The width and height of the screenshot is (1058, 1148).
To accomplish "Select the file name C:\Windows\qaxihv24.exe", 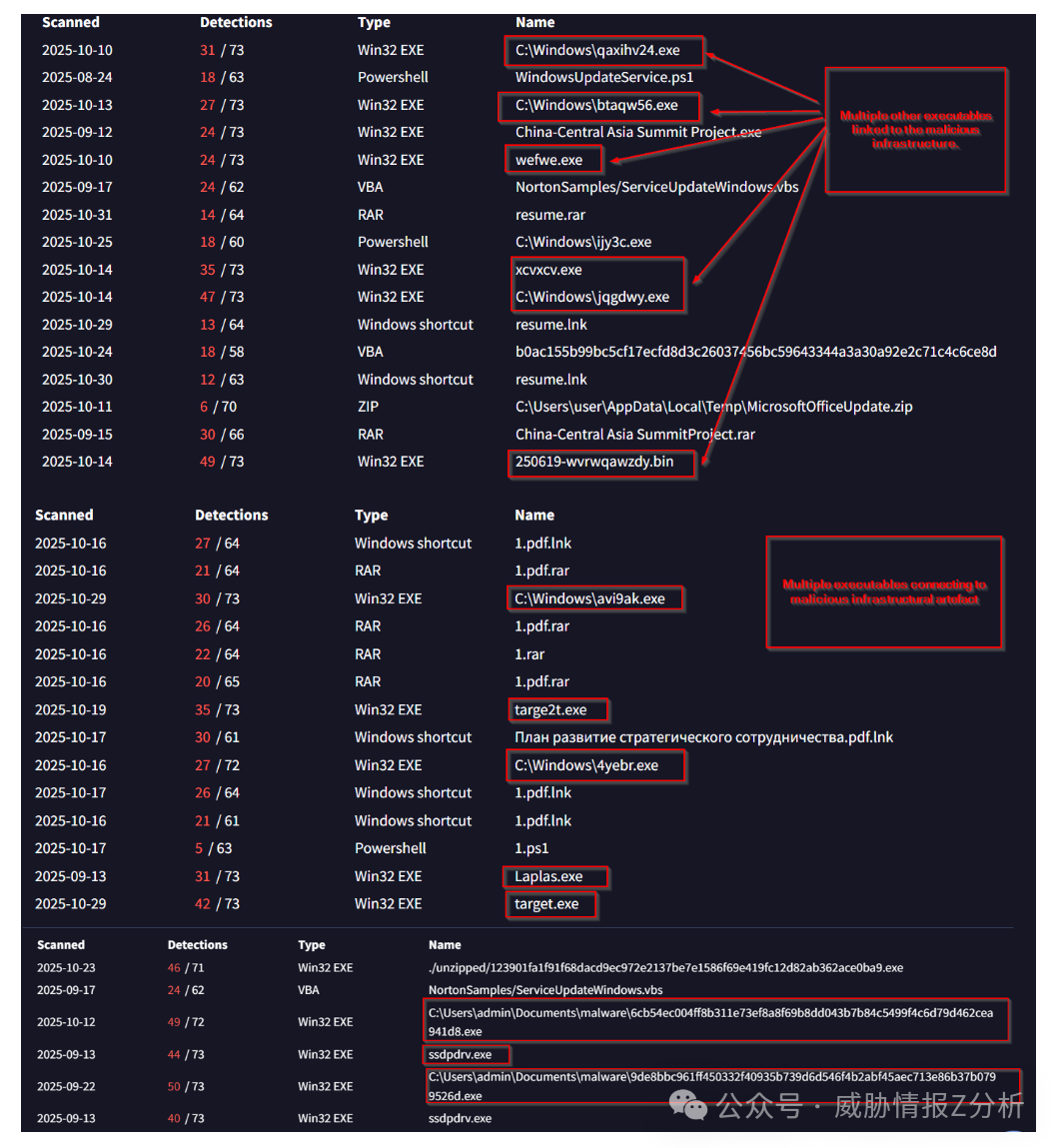I will coord(597,51).
